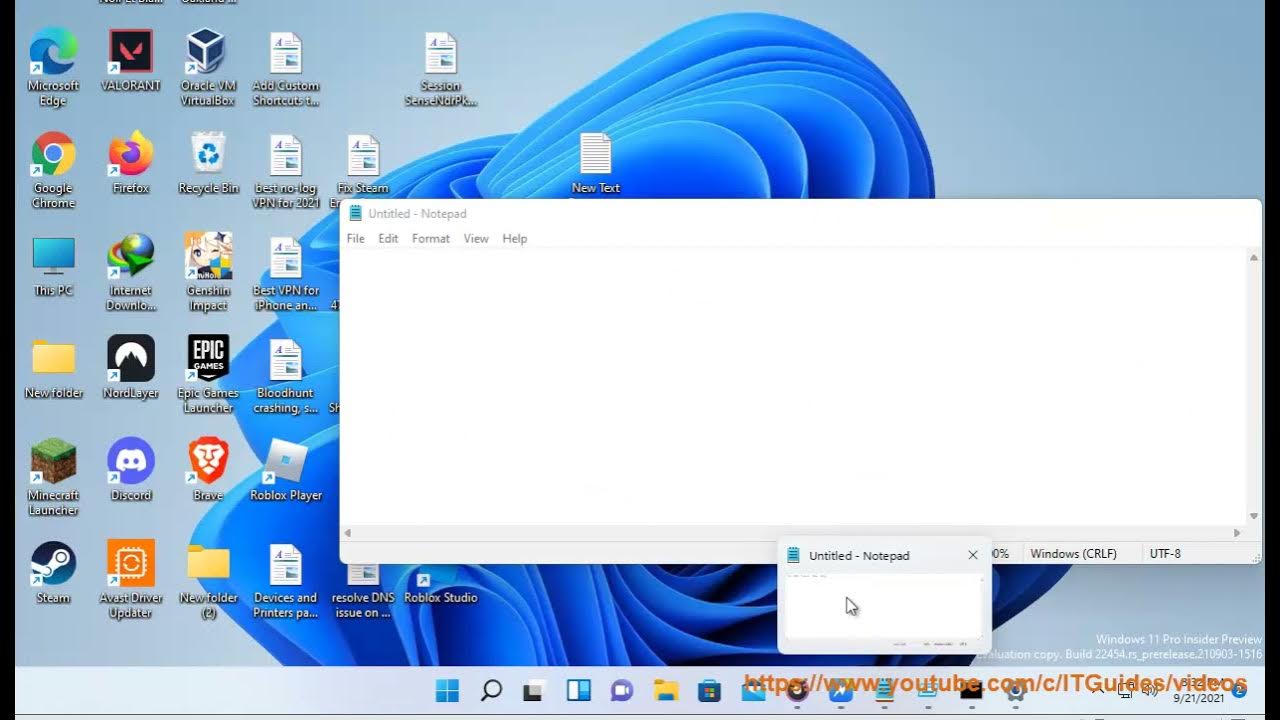Select New folder (2) desktop icon

coord(208,580)
